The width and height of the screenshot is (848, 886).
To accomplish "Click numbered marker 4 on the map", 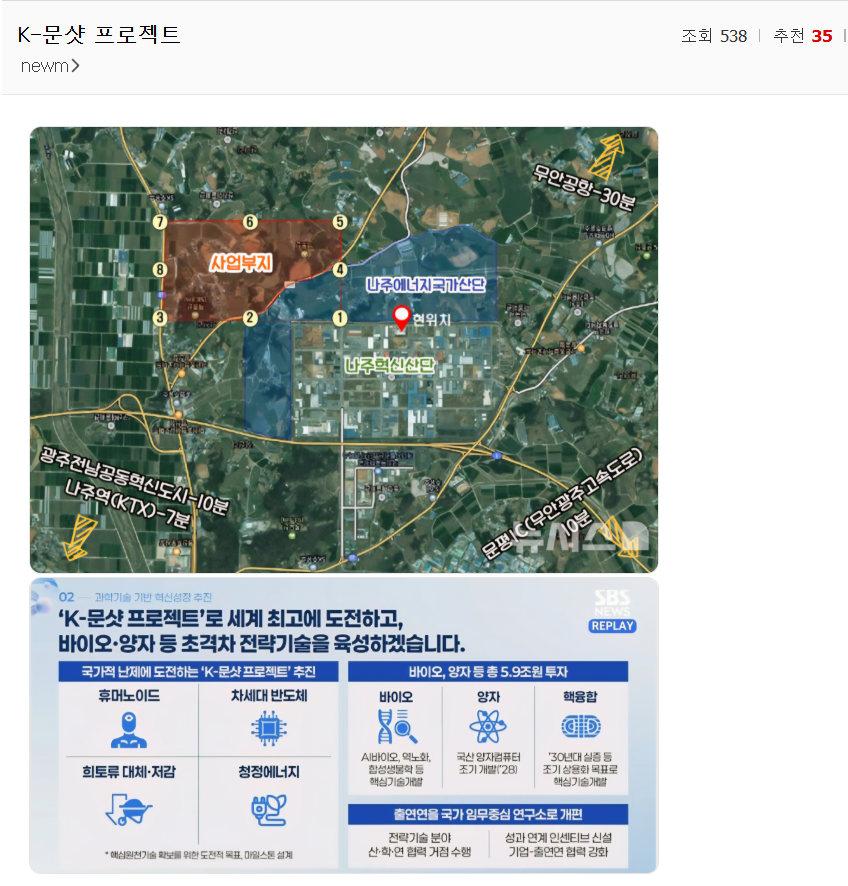I will tap(340, 269).
